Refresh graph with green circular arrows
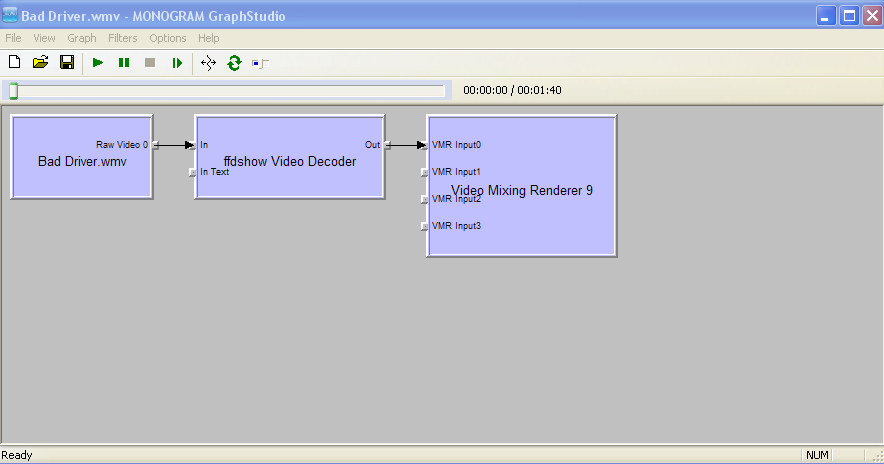Screen dimensions: 884x464 pos(235,63)
